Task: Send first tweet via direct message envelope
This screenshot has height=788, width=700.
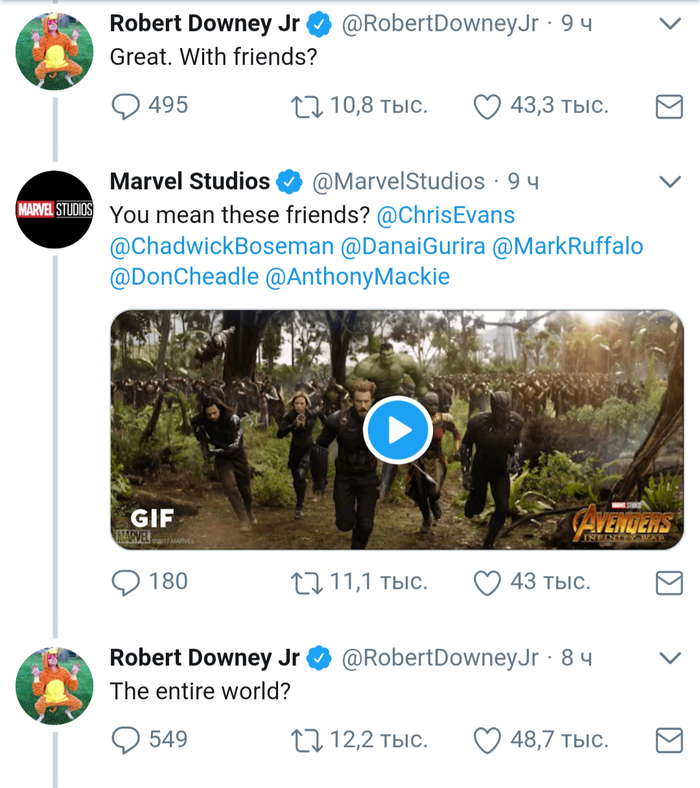Action: click(668, 106)
